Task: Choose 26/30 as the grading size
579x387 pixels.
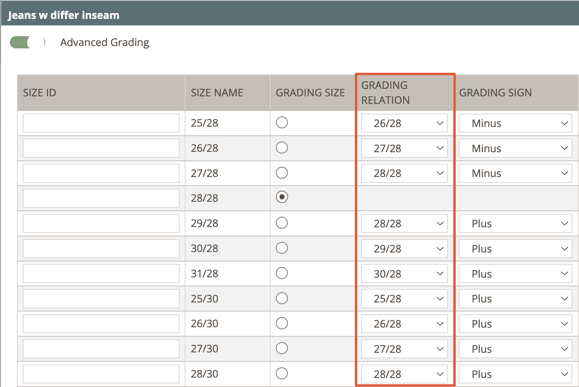Action: pos(282,323)
